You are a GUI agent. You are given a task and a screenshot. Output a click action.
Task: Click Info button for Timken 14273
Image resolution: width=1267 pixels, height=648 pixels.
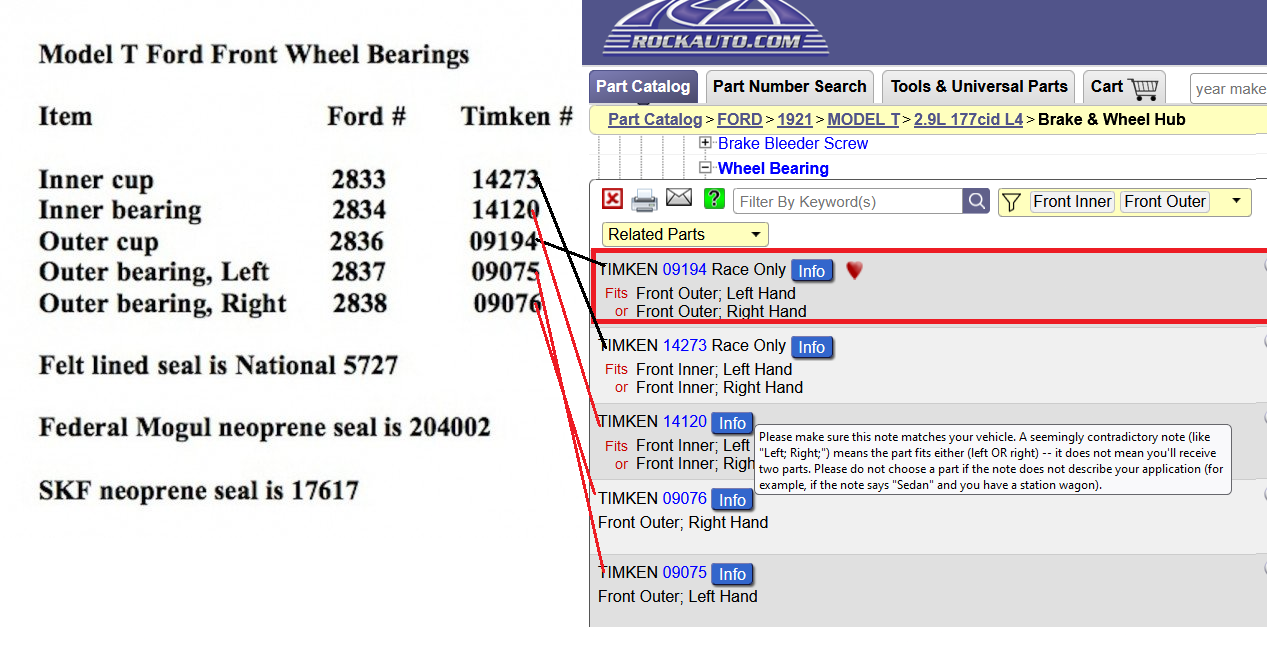point(811,347)
